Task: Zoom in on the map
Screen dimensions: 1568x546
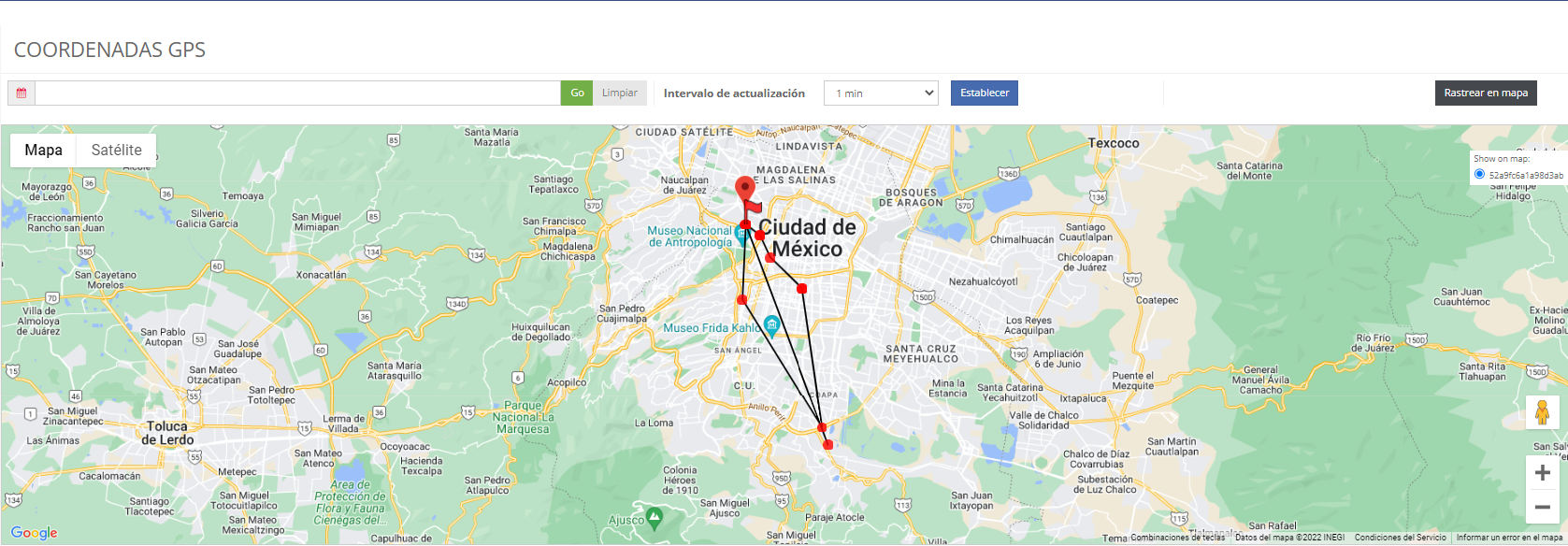Action: [x=1542, y=473]
